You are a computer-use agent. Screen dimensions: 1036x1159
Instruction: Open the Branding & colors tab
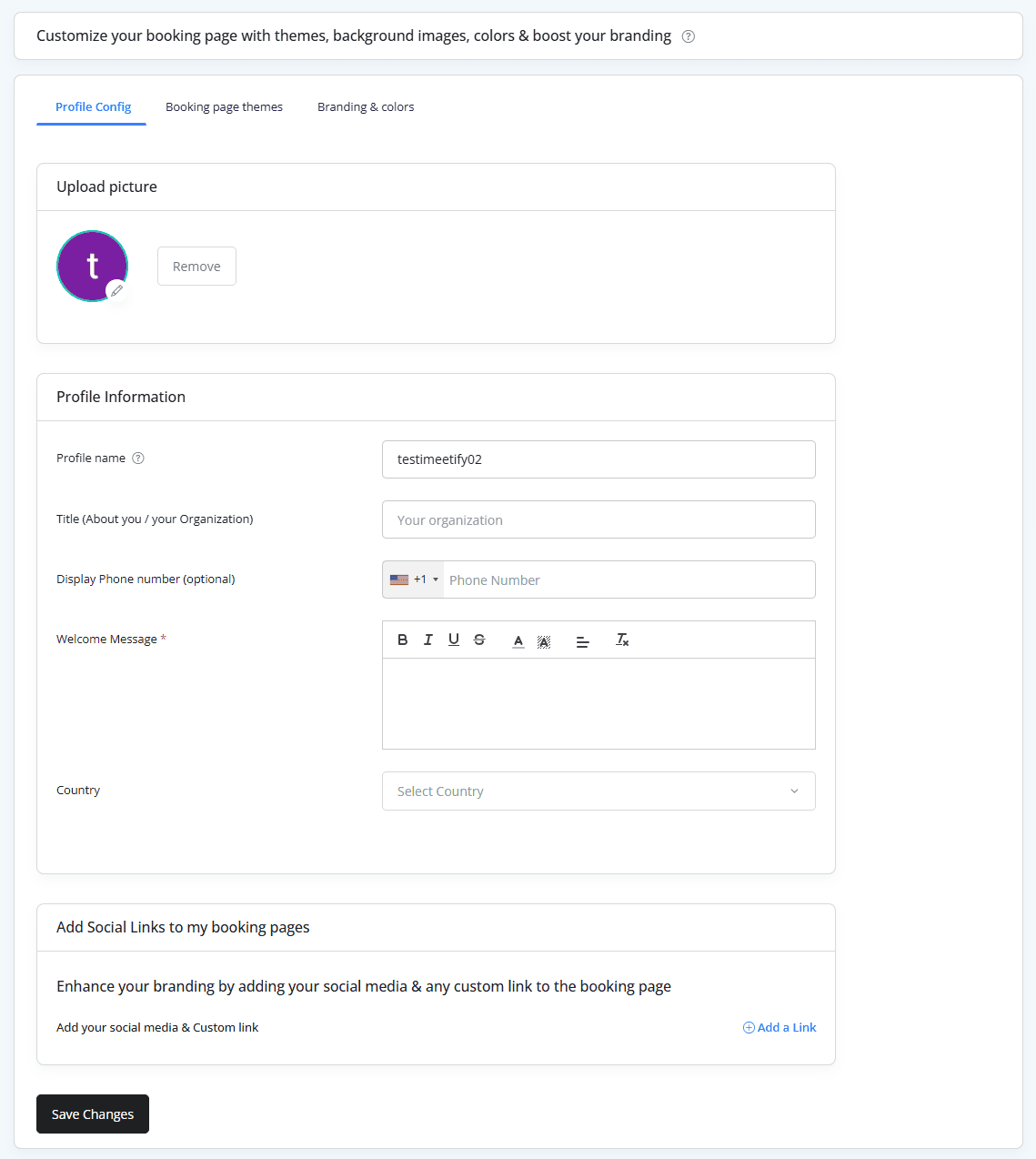pyautogui.click(x=366, y=107)
